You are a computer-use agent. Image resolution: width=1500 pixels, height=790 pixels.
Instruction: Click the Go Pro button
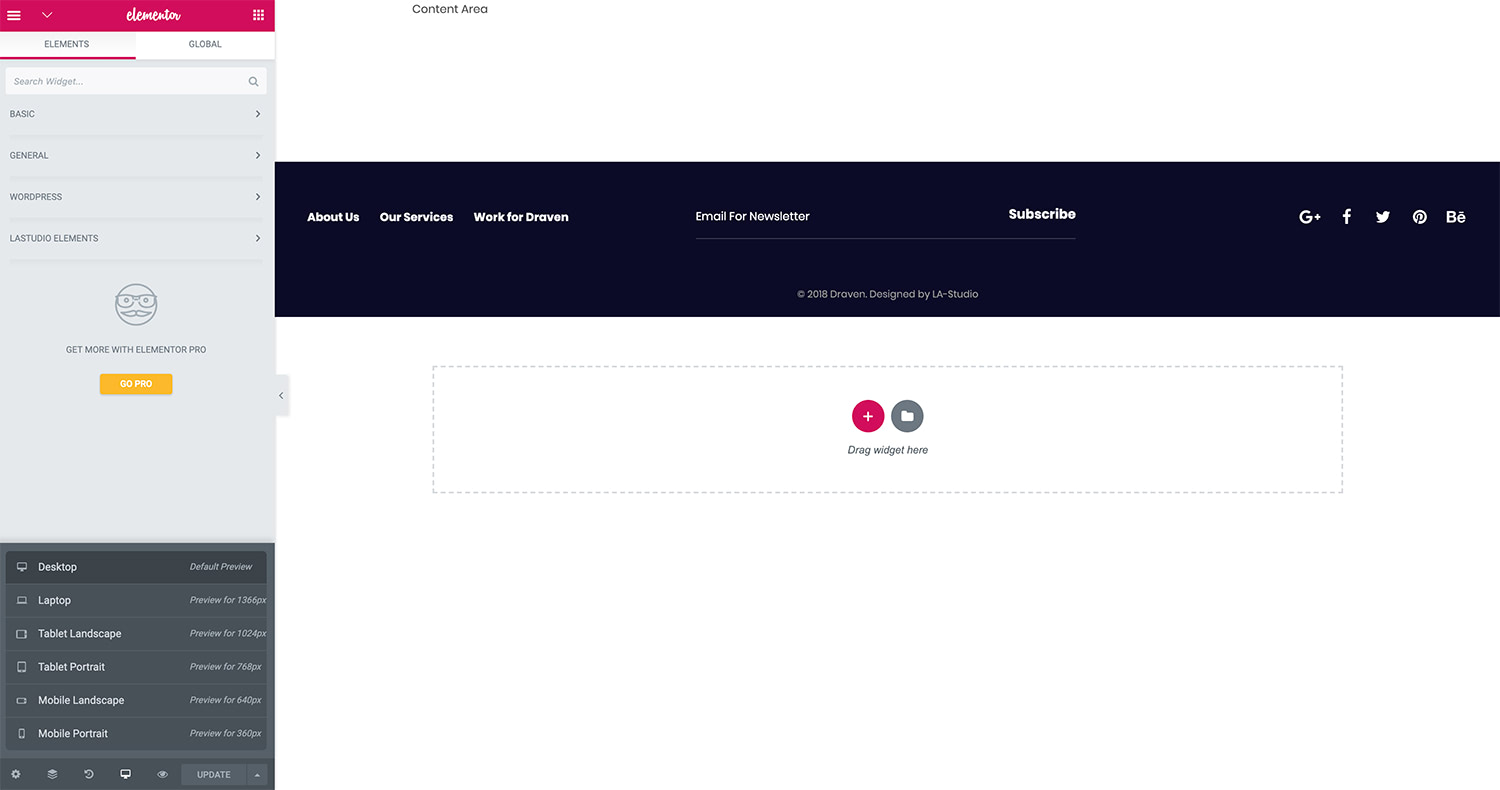click(x=136, y=384)
